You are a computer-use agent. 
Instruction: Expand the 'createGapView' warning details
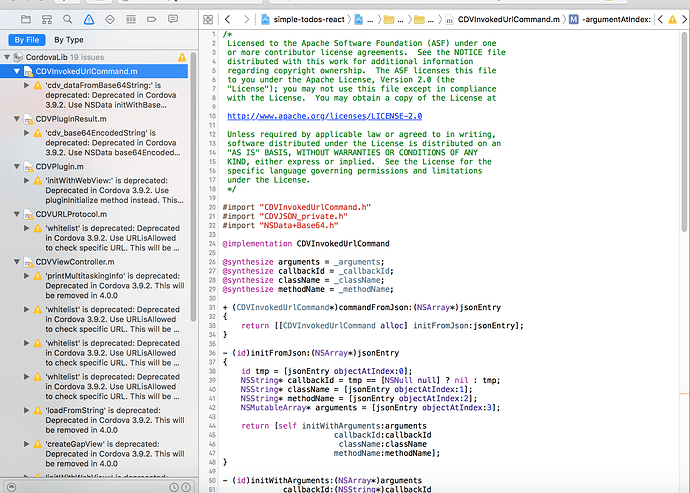(26, 444)
